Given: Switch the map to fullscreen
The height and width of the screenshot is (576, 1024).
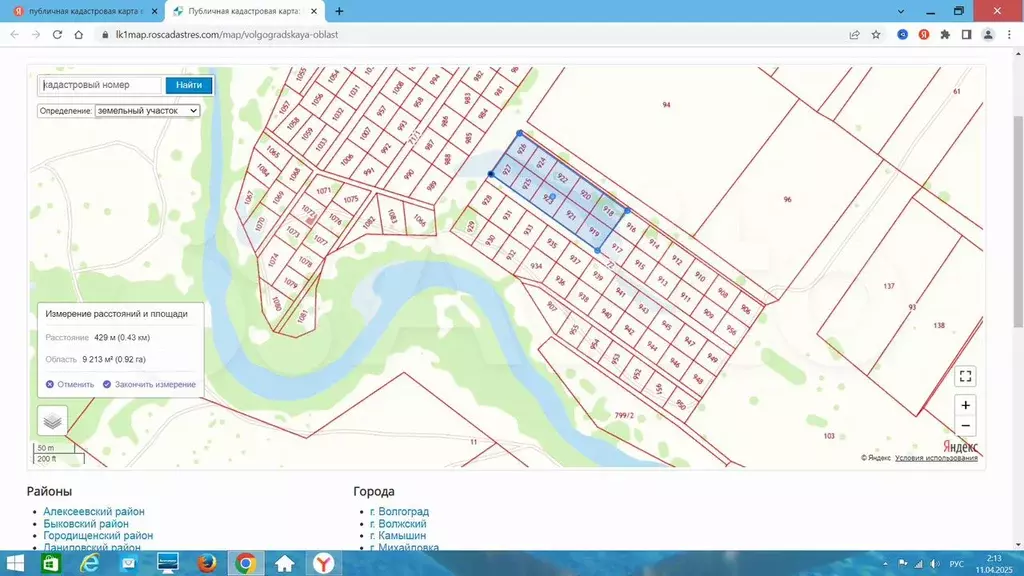Looking at the screenshot, I should [965, 376].
